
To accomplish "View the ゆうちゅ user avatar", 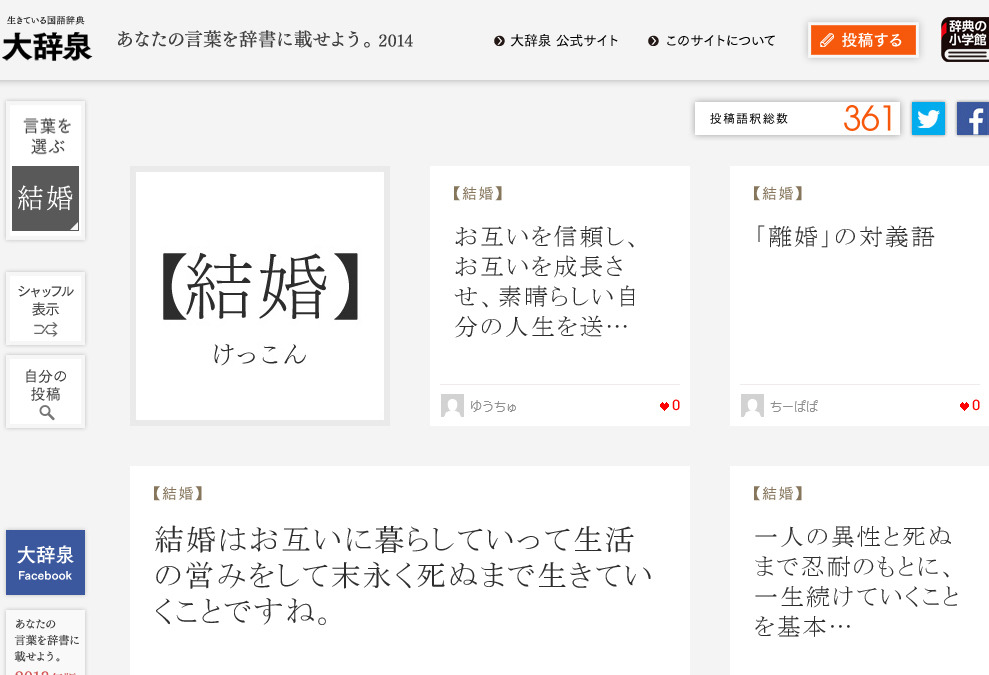I will click(452, 406).
